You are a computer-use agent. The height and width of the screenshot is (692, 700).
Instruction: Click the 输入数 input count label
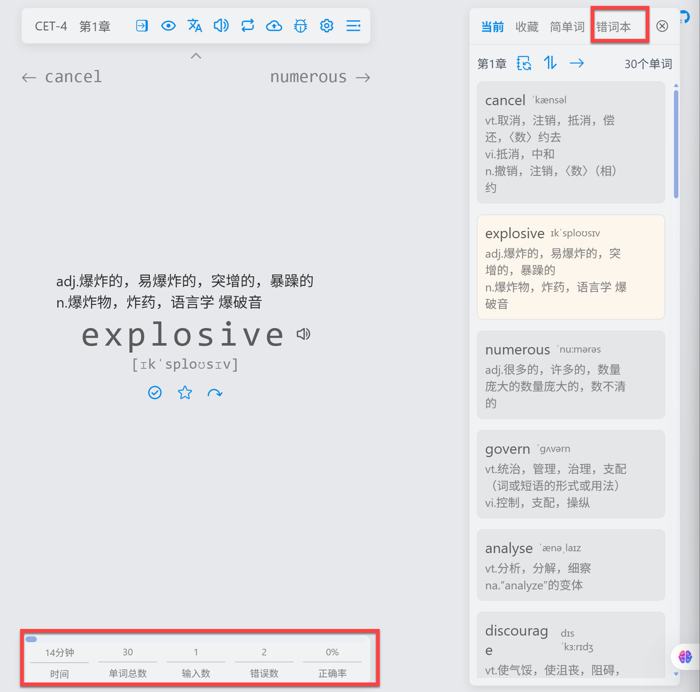tap(196, 673)
